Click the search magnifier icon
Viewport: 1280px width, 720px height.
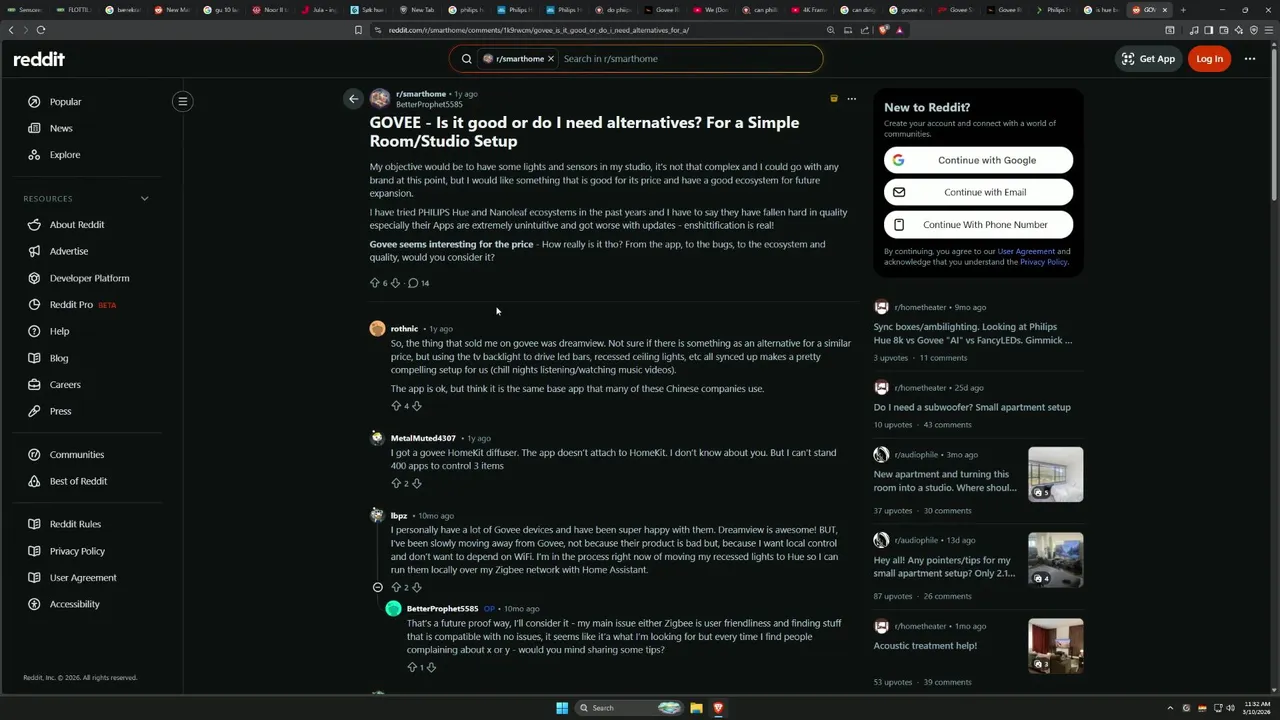466,59
